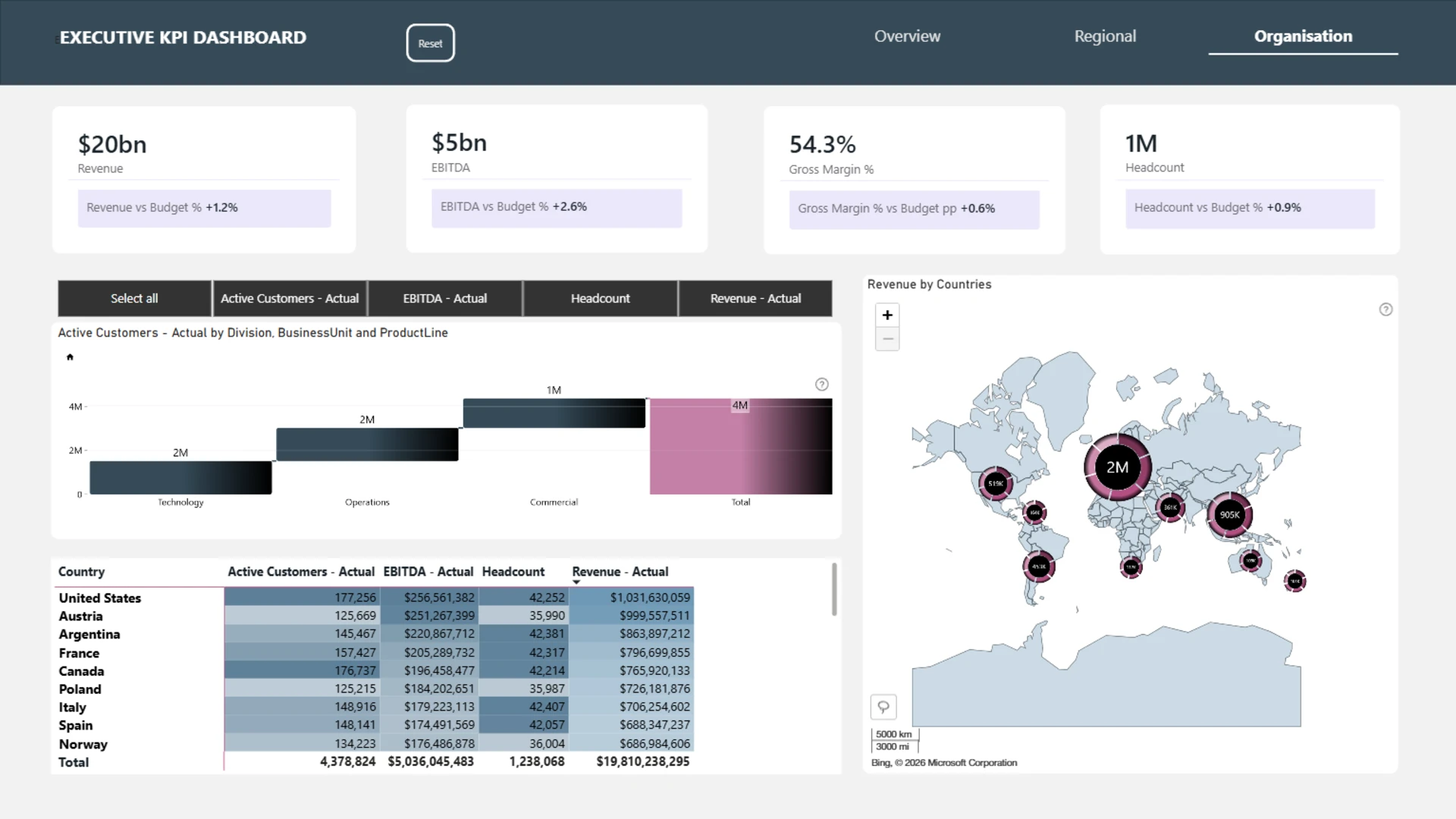Zoom in on the Revenue map

pyautogui.click(x=887, y=315)
